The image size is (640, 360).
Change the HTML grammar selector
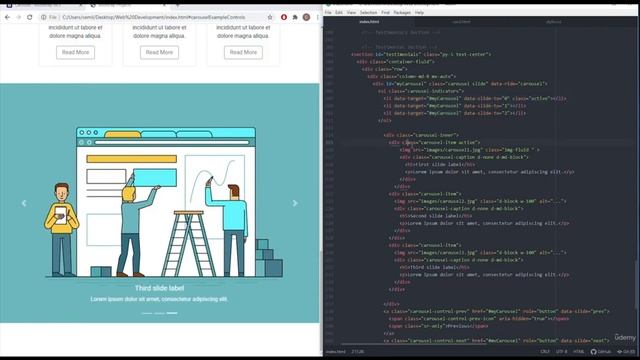(x=578, y=351)
